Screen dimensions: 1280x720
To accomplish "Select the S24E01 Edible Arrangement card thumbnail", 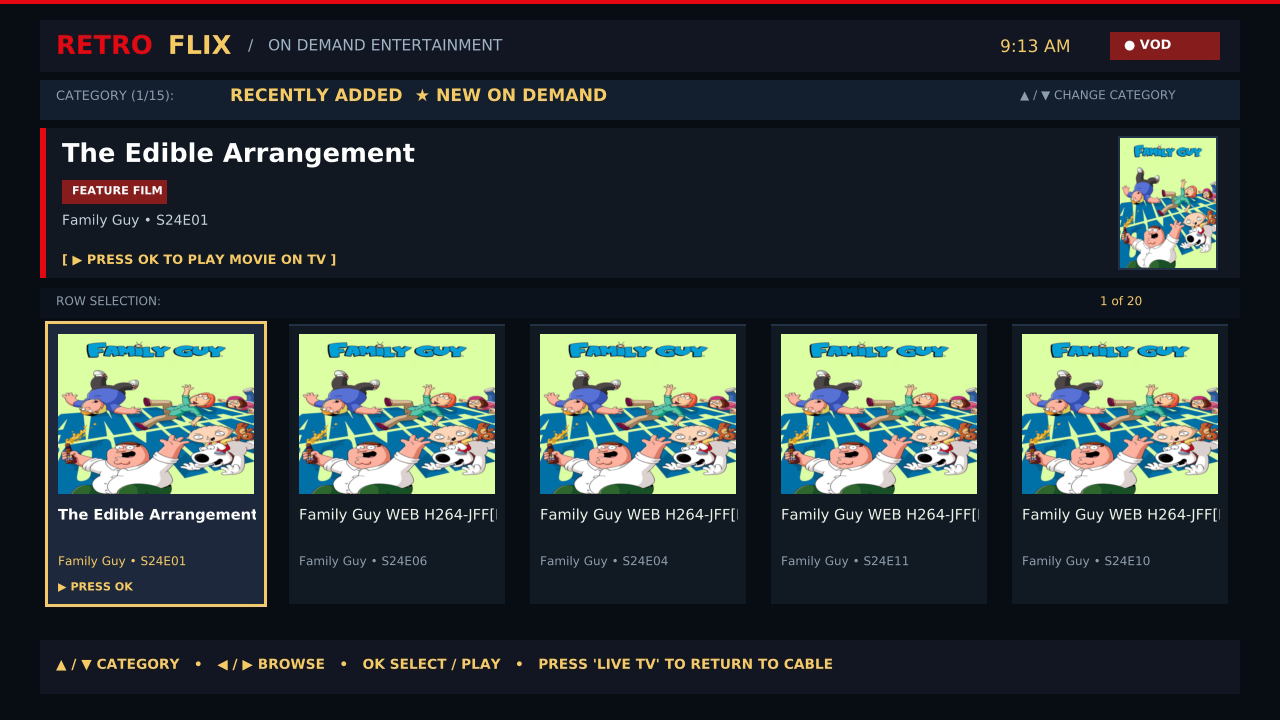I will pyautogui.click(x=156, y=414).
